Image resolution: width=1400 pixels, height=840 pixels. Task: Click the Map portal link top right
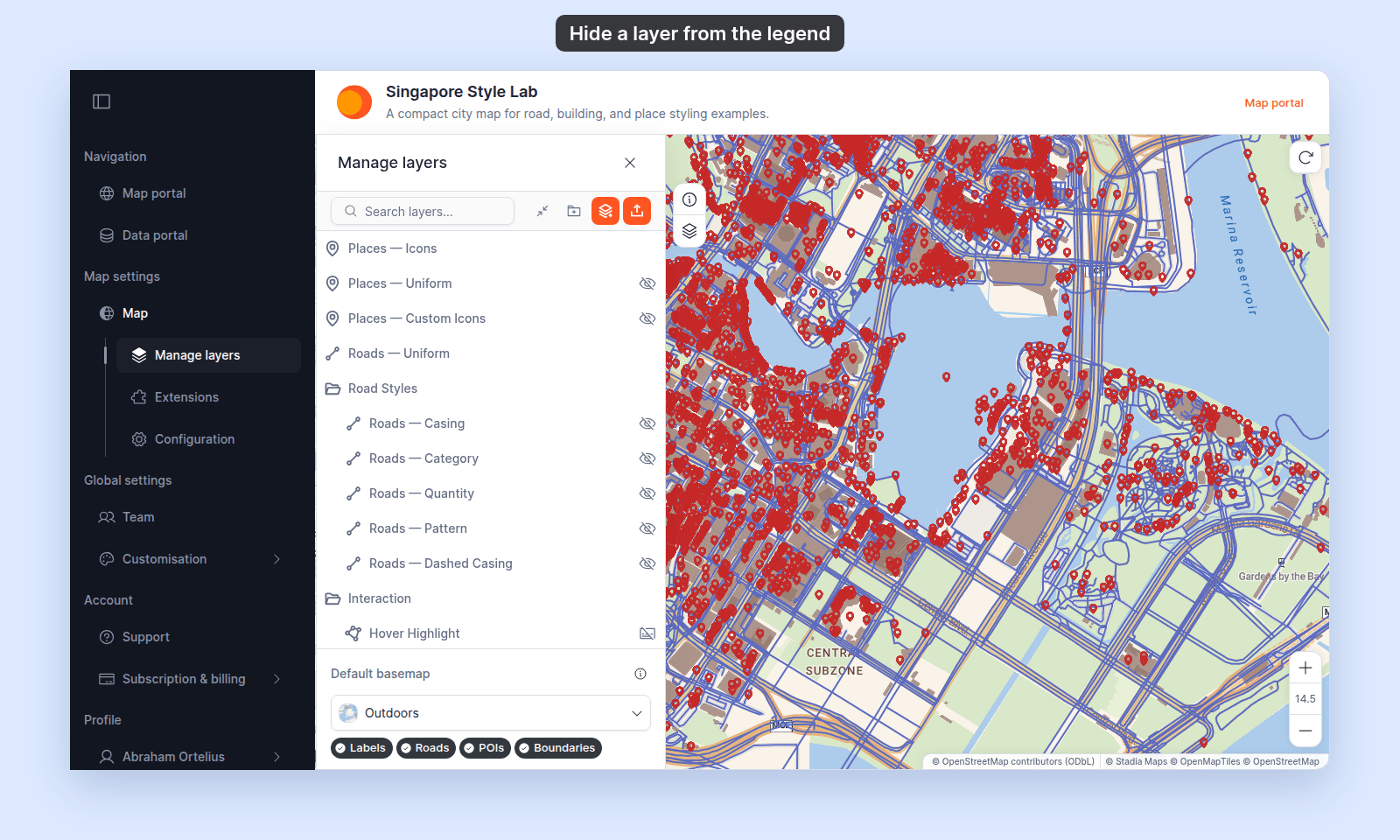pos(1274,102)
